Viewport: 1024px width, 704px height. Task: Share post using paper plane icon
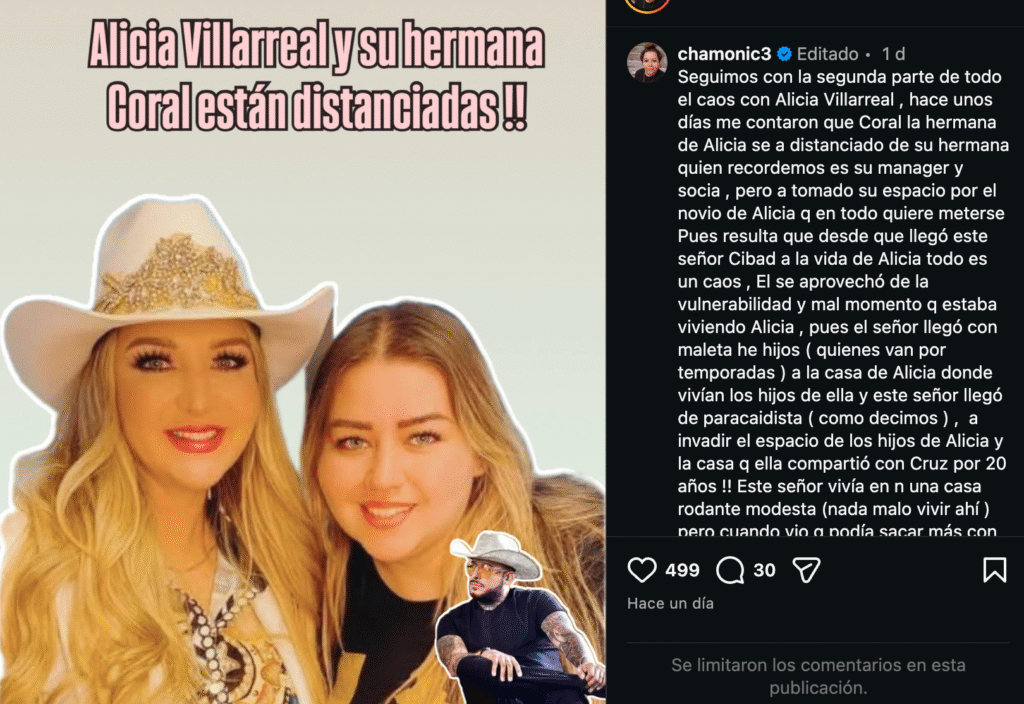point(806,569)
